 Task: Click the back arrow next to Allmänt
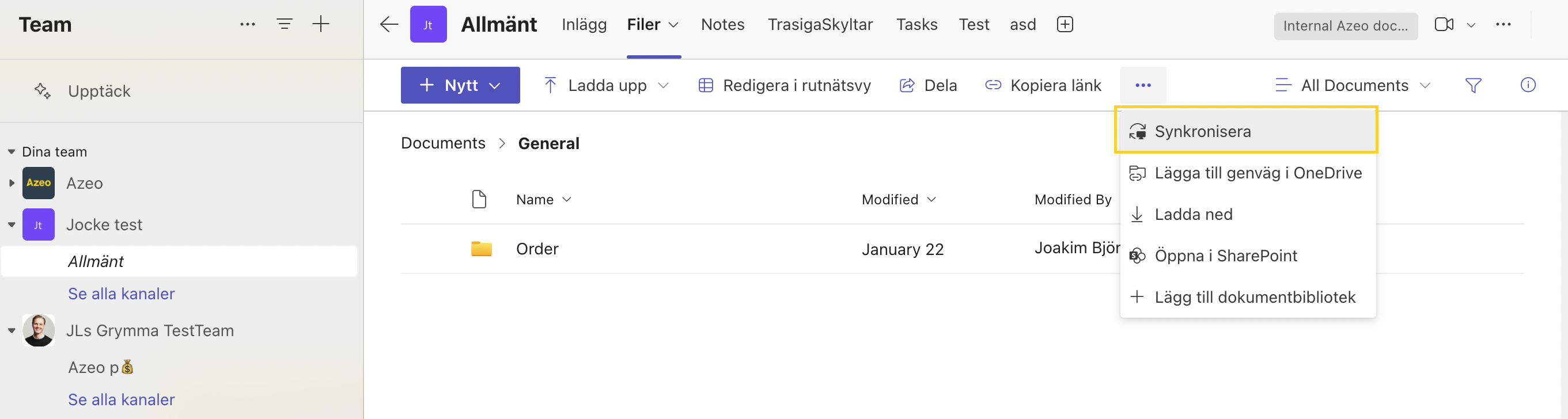tap(388, 24)
